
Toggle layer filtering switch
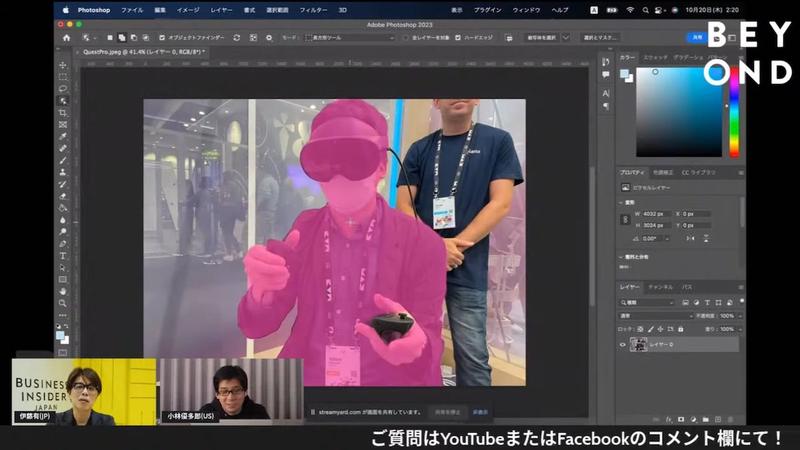[x=742, y=301]
